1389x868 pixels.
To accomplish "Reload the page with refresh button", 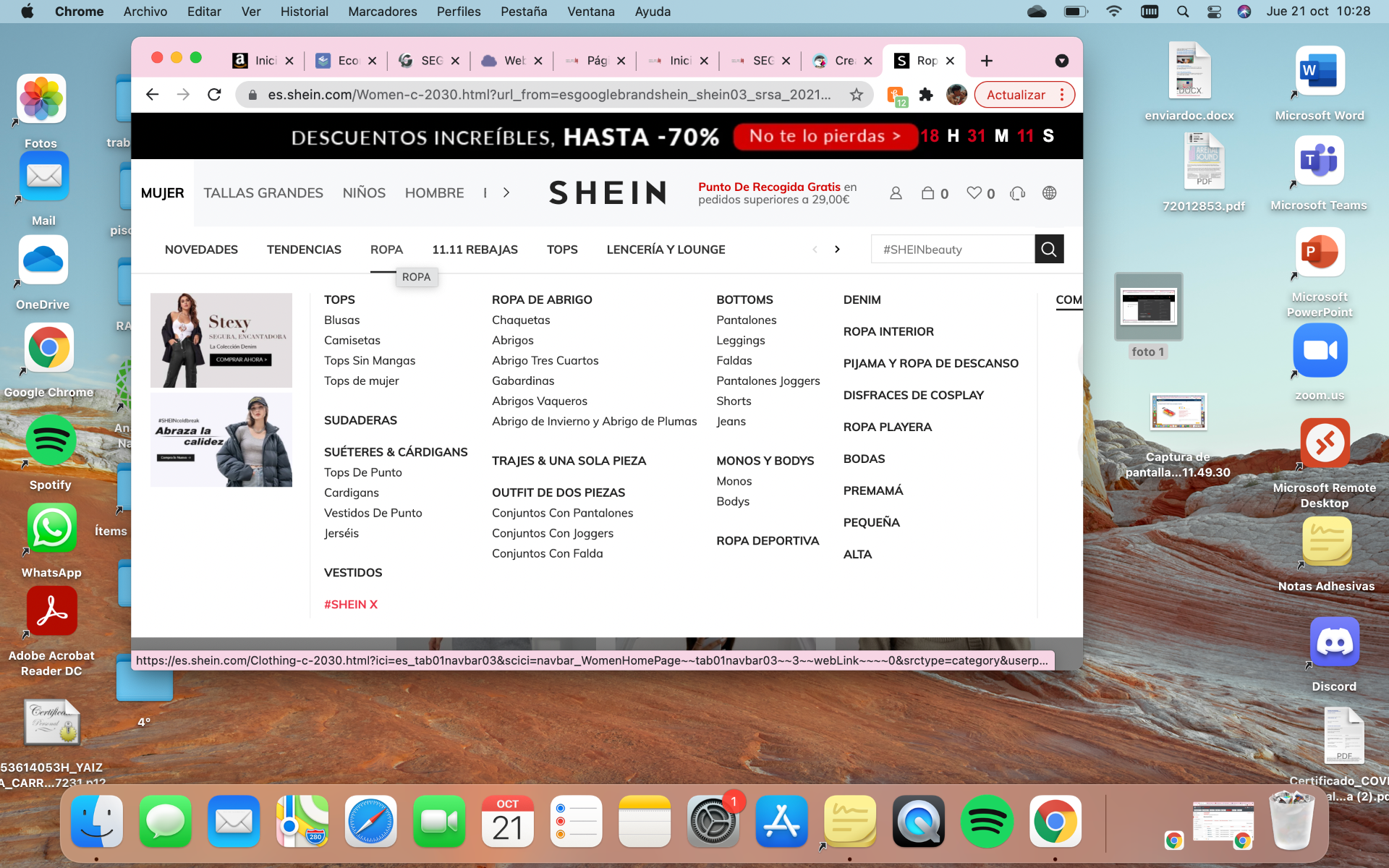I will pos(214,95).
